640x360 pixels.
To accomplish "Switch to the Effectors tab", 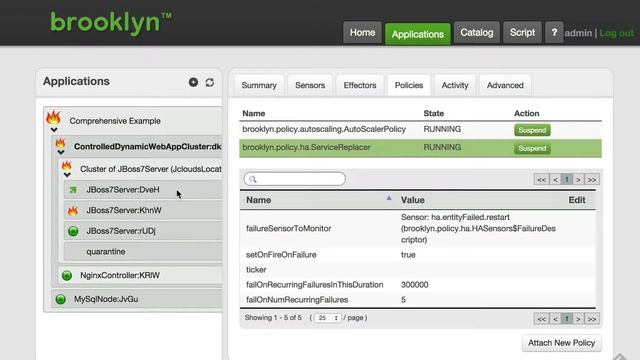I will (x=360, y=85).
